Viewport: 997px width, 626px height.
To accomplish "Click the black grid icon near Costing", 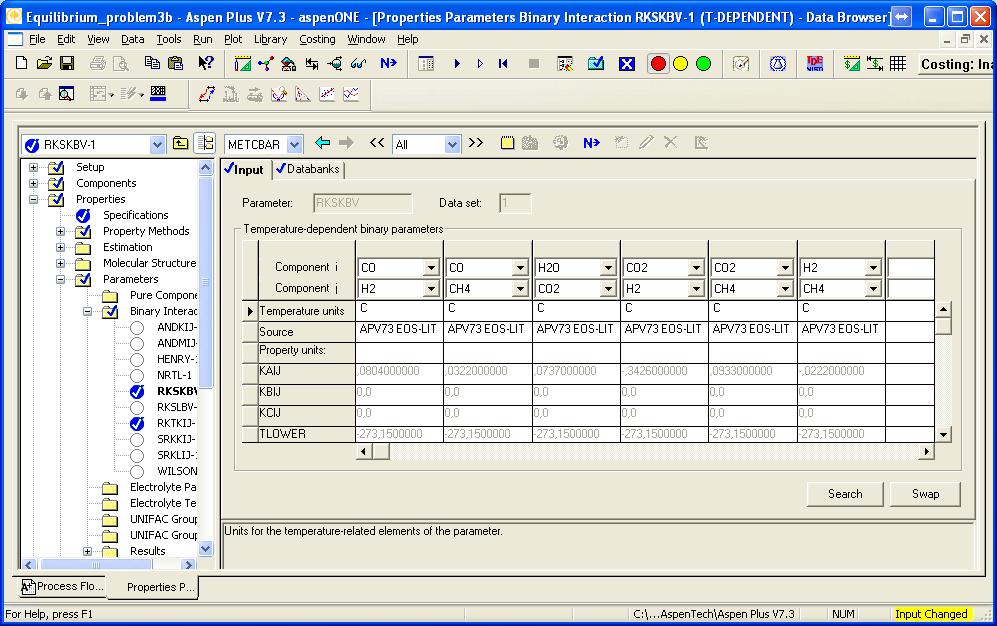I will 898,64.
